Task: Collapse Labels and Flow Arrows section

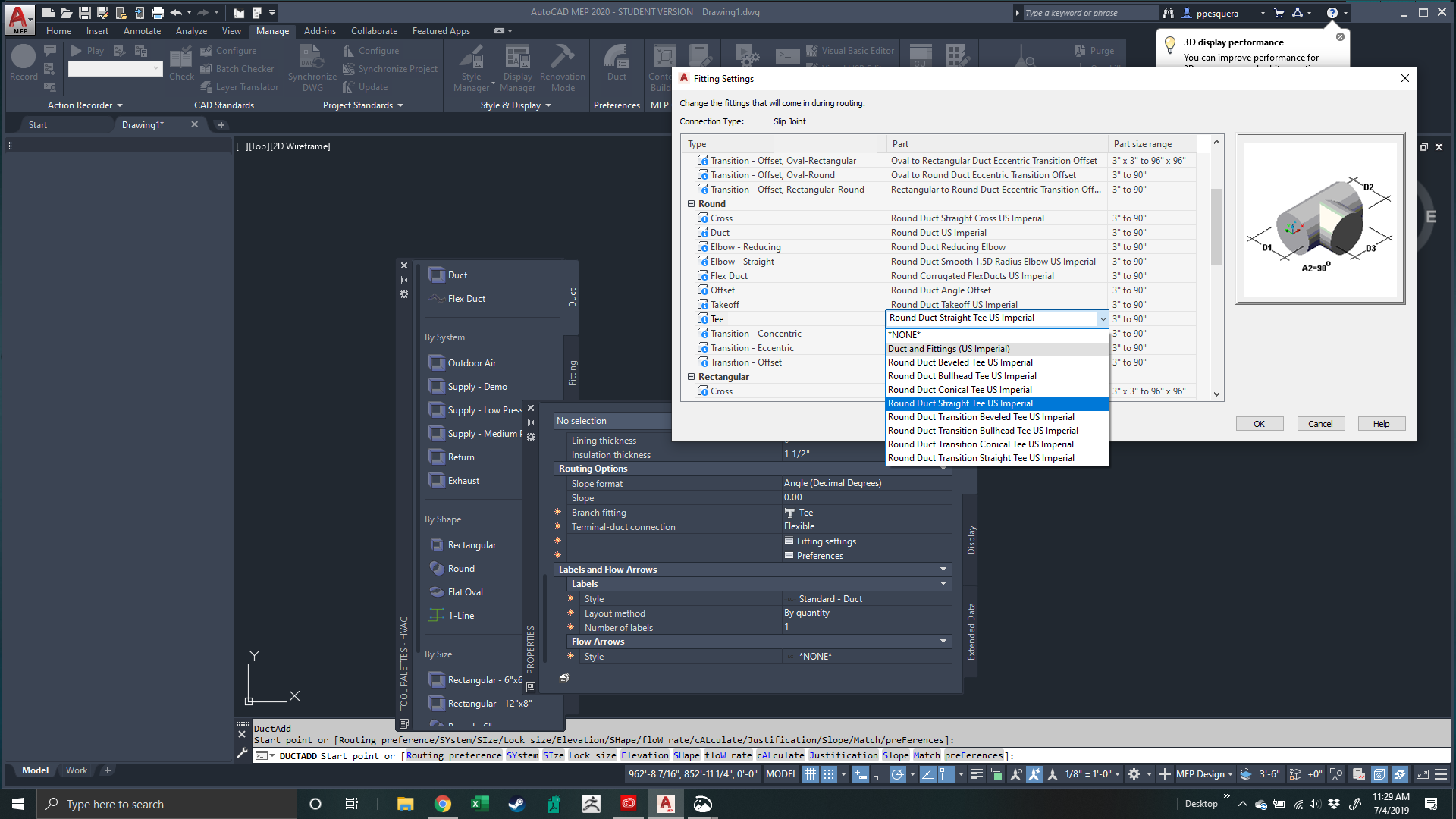Action: [x=943, y=569]
